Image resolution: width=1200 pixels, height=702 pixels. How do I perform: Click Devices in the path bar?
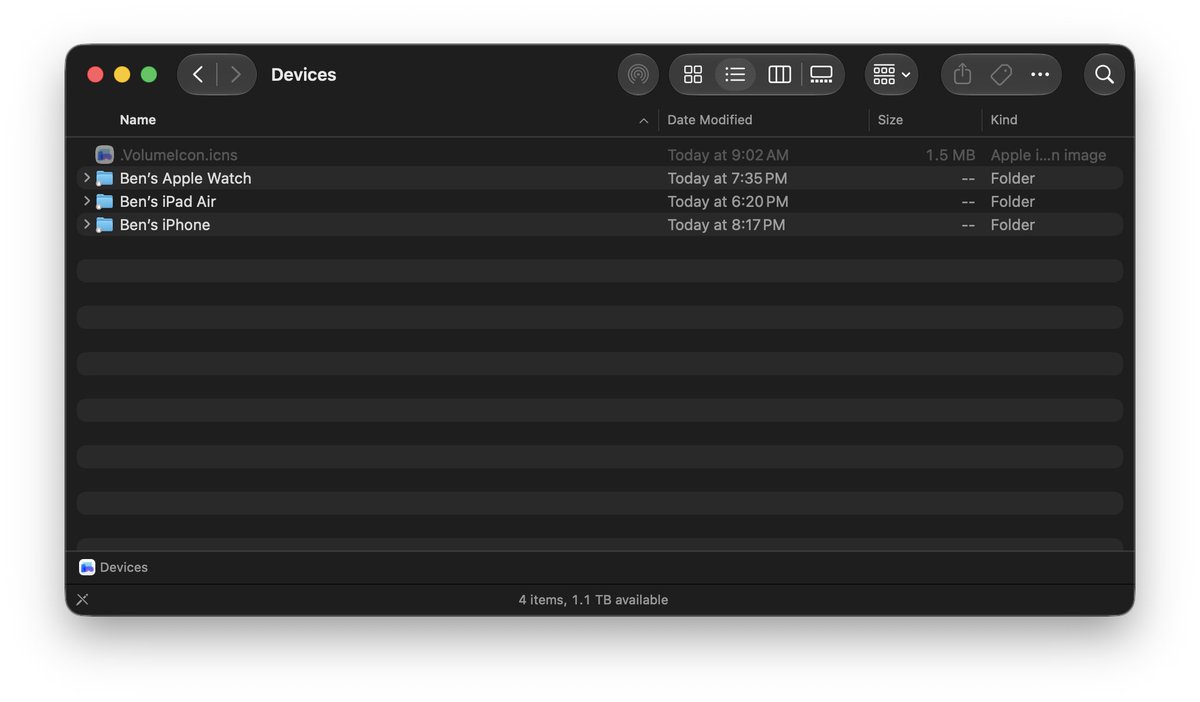[124, 567]
